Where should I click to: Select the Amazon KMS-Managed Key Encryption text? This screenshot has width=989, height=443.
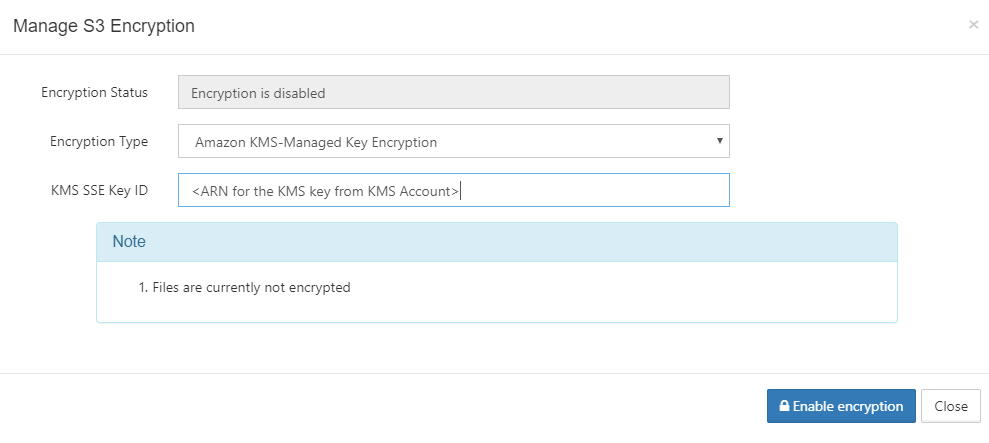tap(316, 142)
